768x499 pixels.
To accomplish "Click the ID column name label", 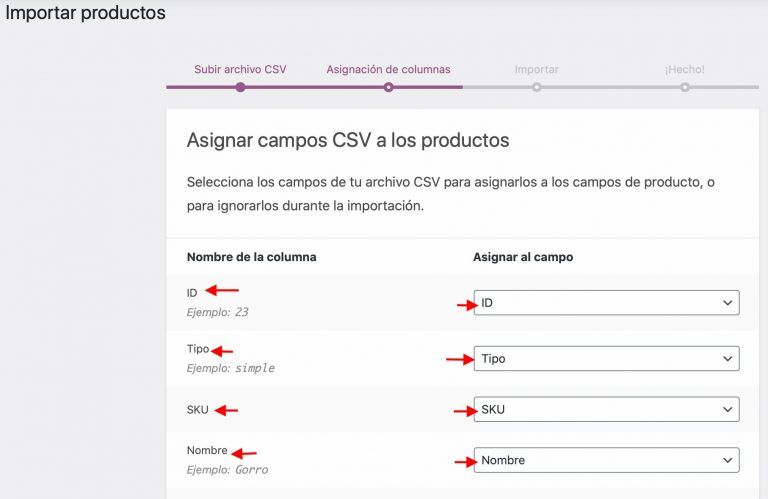I will pyautogui.click(x=192, y=293).
